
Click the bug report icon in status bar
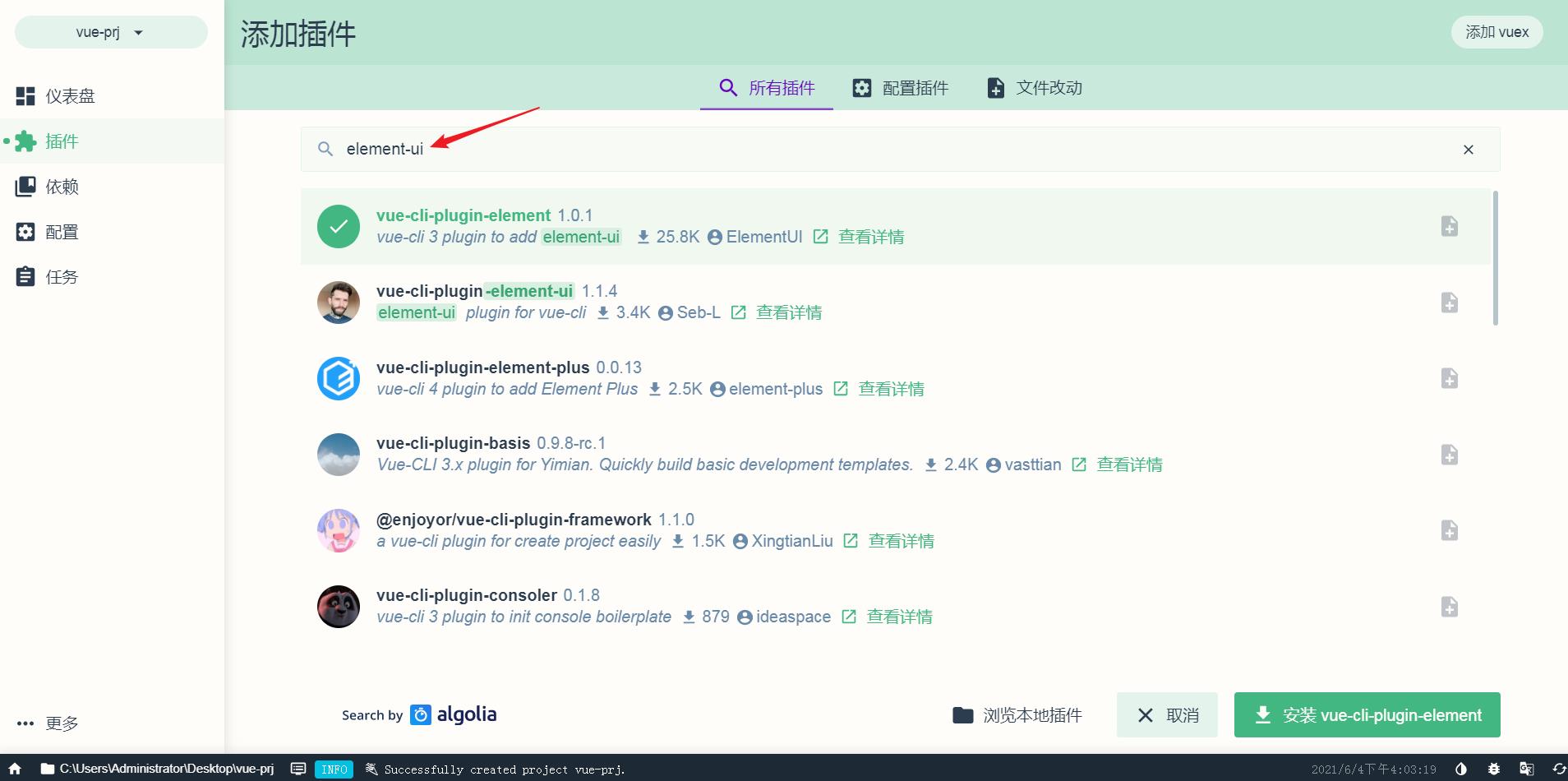coord(1493,769)
